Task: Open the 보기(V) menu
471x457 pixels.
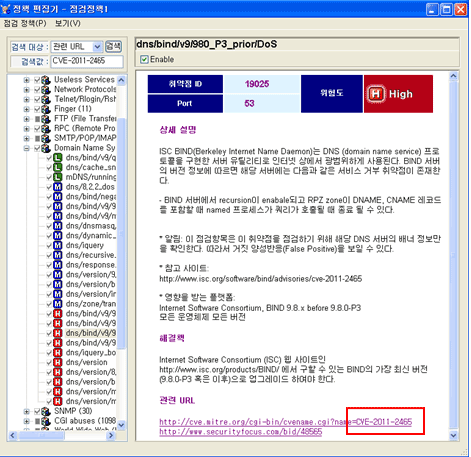Action: pyautogui.click(x=68, y=23)
